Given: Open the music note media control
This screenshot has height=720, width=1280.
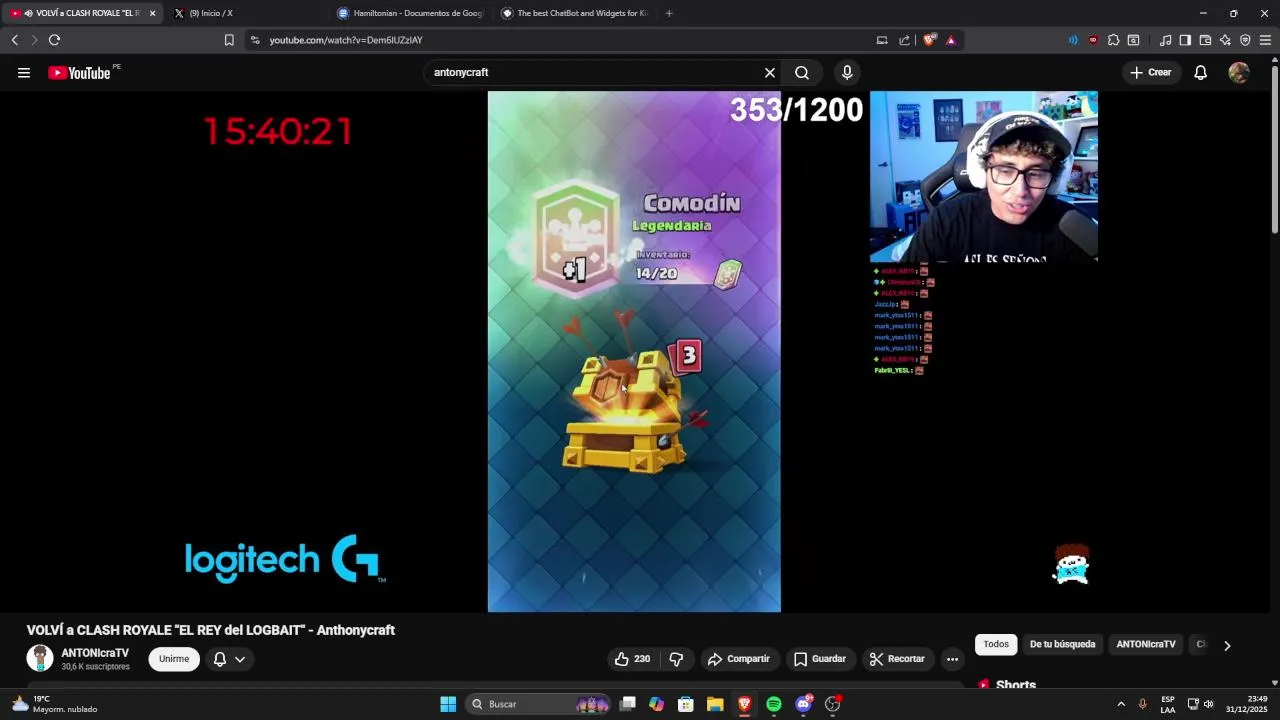Looking at the screenshot, I should (1165, 40).
